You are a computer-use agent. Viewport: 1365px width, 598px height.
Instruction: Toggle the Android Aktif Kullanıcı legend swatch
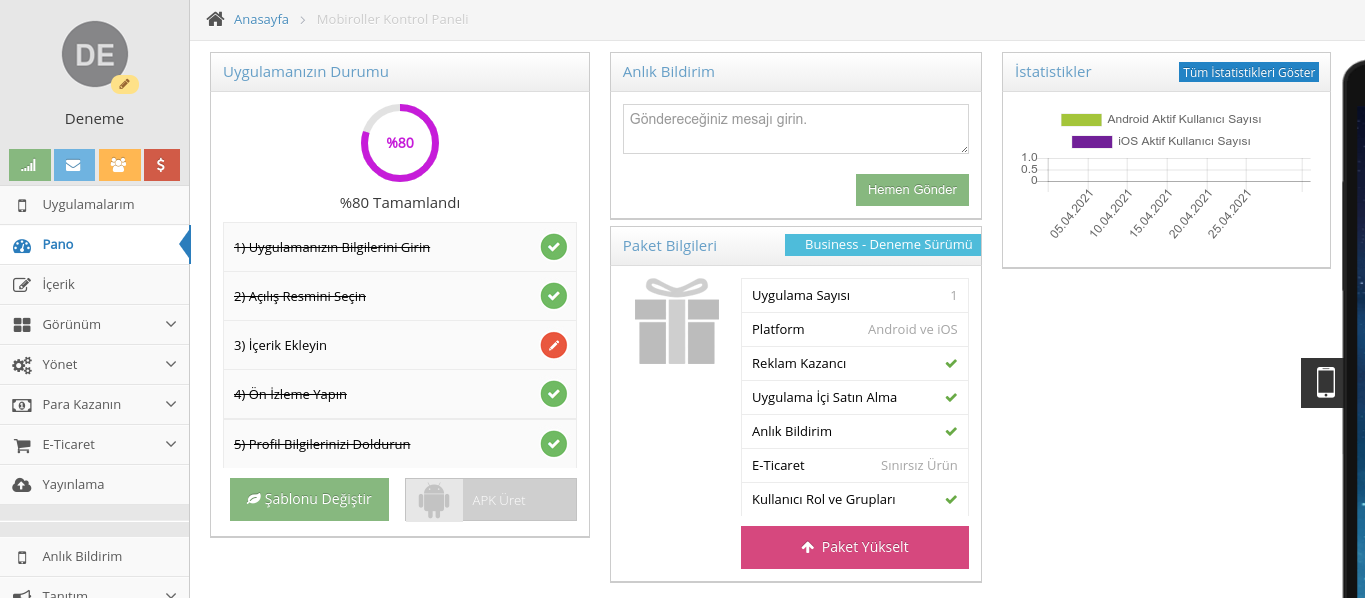pos(1081,120)
